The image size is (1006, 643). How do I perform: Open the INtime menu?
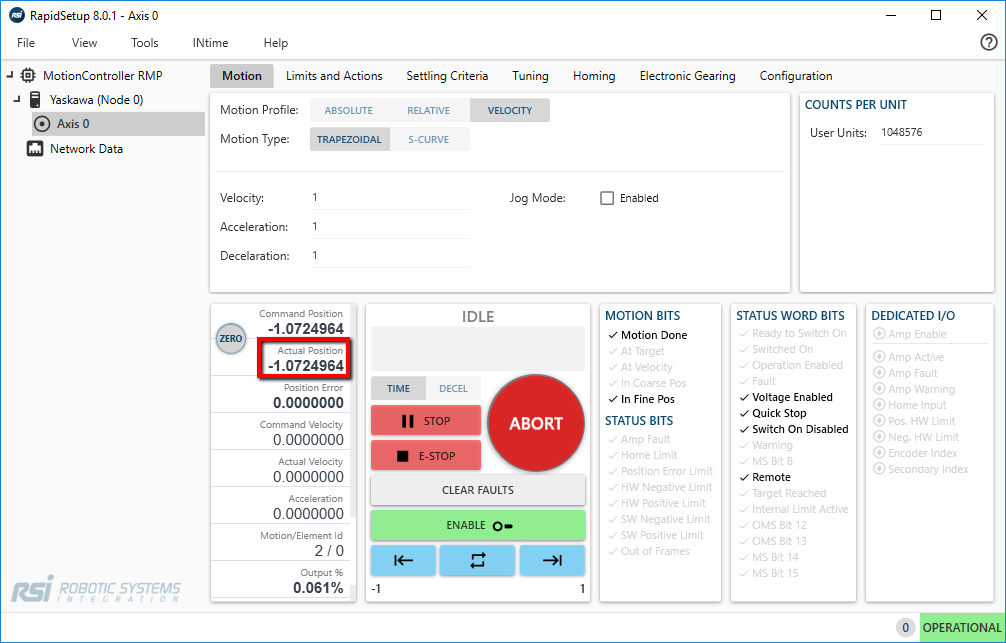pyautogui.click(x=210, y=43)
